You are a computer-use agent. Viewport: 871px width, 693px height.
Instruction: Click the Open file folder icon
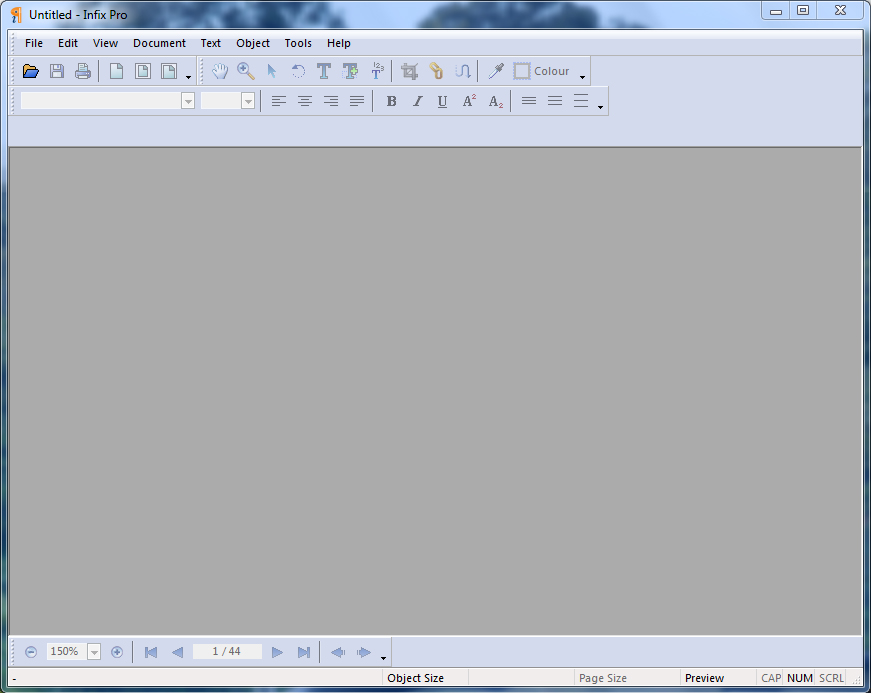(30, 71)
